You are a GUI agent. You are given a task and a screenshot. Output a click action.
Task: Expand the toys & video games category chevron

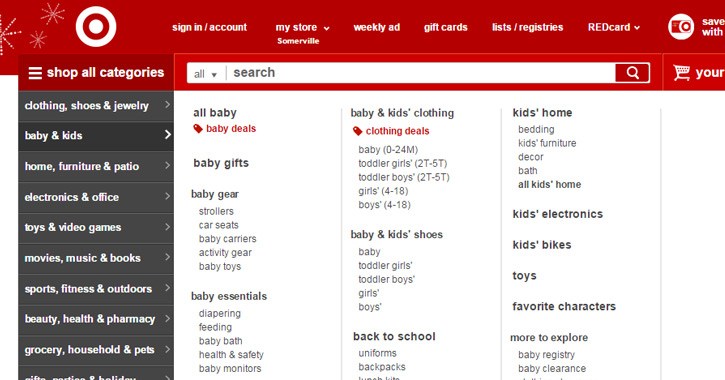pyautogui.click(x=168, y=227)
